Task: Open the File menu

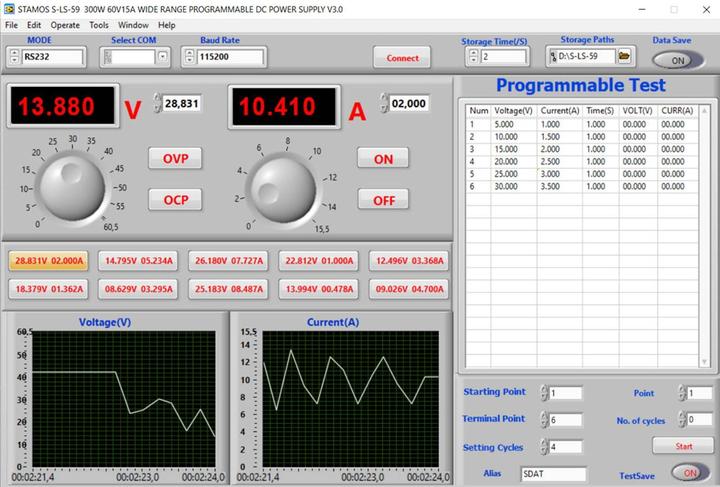Action: 11,25
